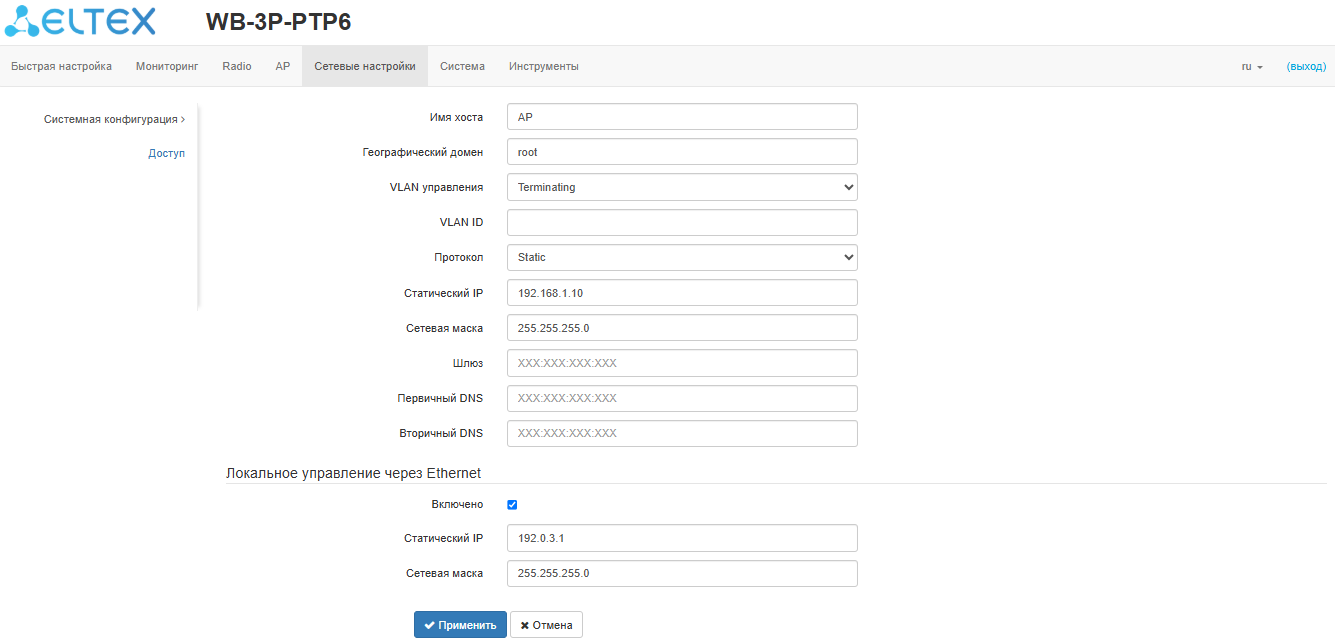The width and height of the screenshot is (1335, 642).
Task: Click into the empty VLAN ID field
Action: (682, 222)
